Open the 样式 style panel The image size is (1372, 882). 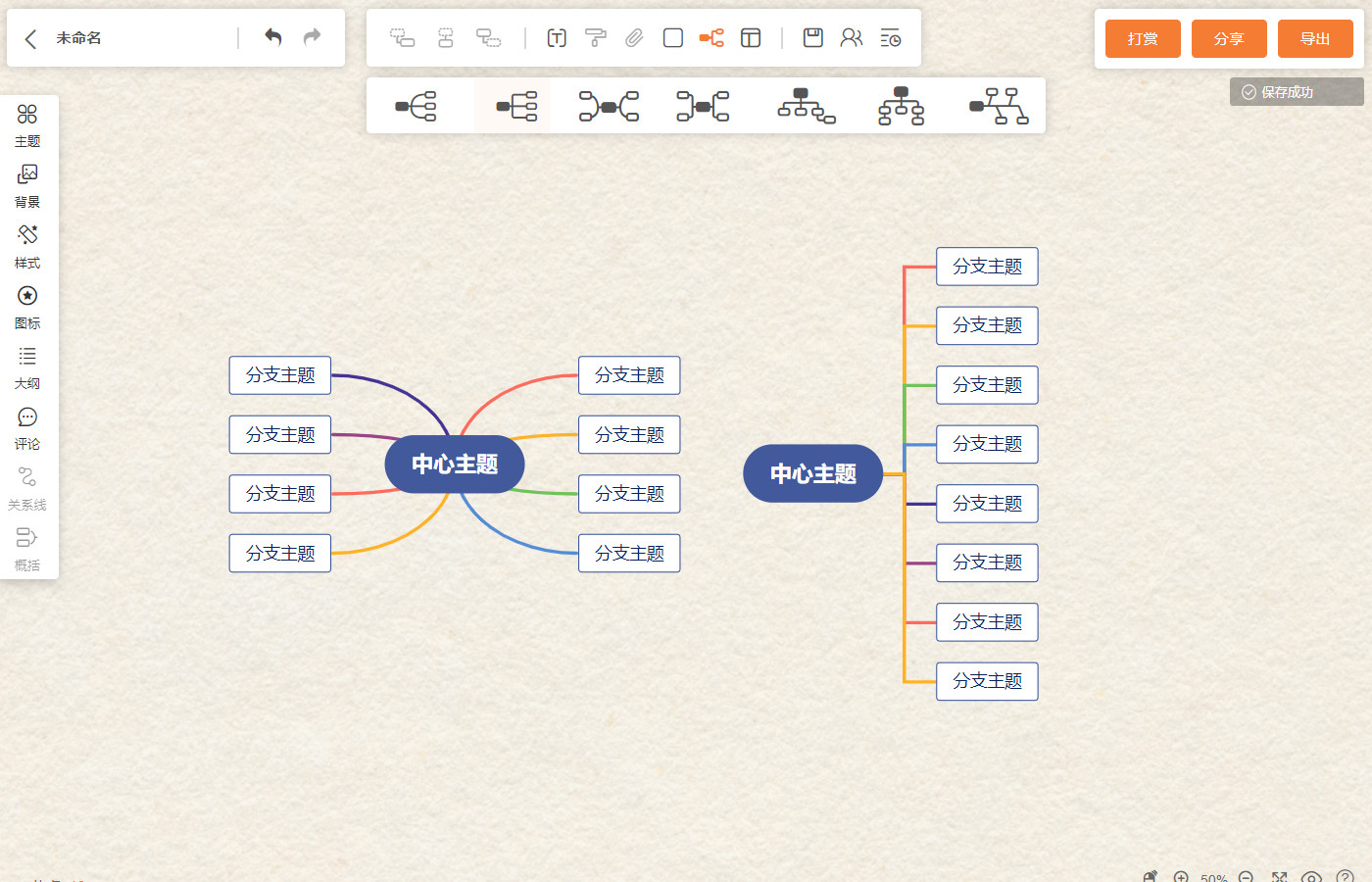pos(27,247)
